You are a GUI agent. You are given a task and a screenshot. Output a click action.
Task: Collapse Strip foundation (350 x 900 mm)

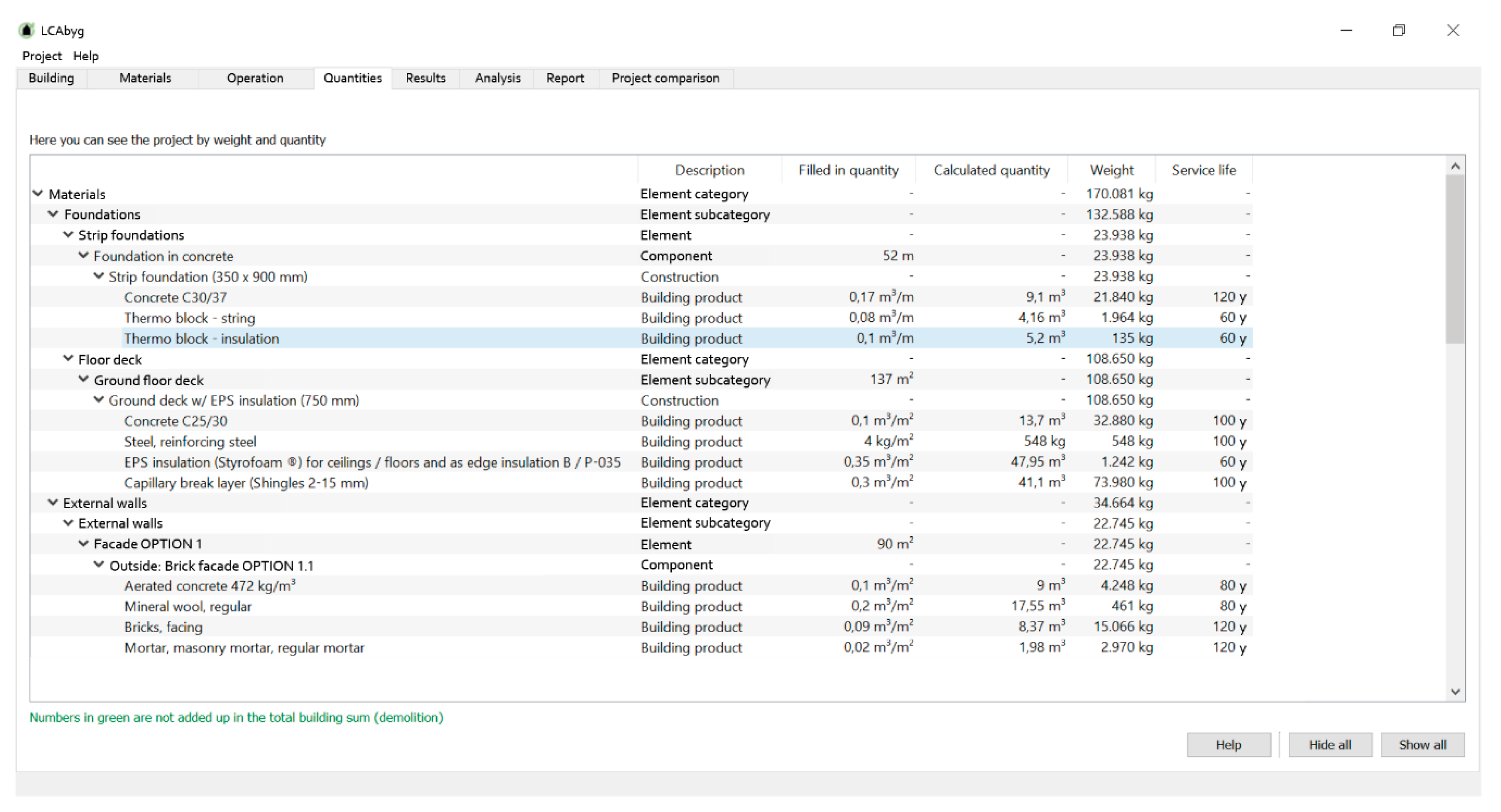point(98,276)
